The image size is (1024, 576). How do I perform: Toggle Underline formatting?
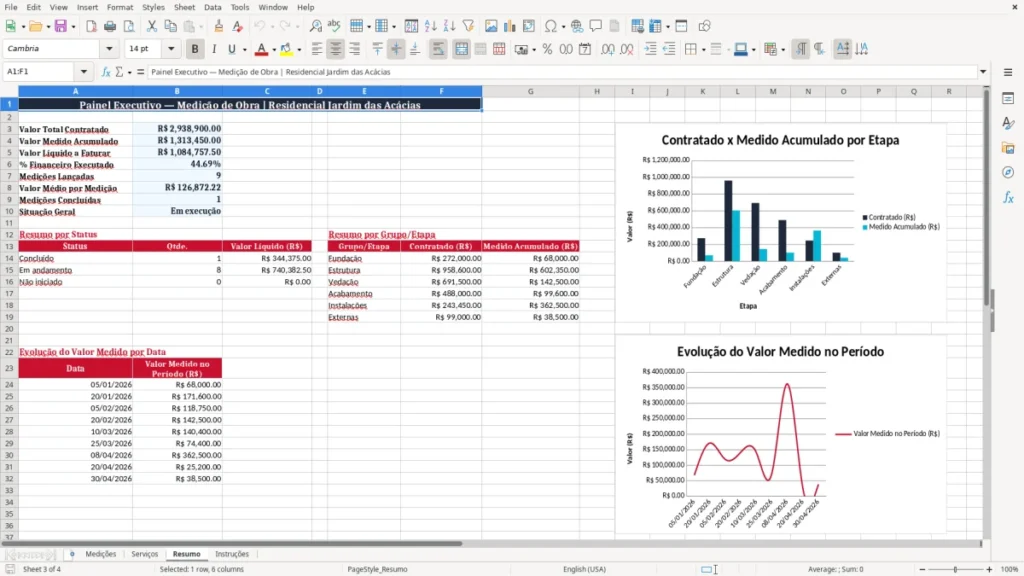click(231, 49)
